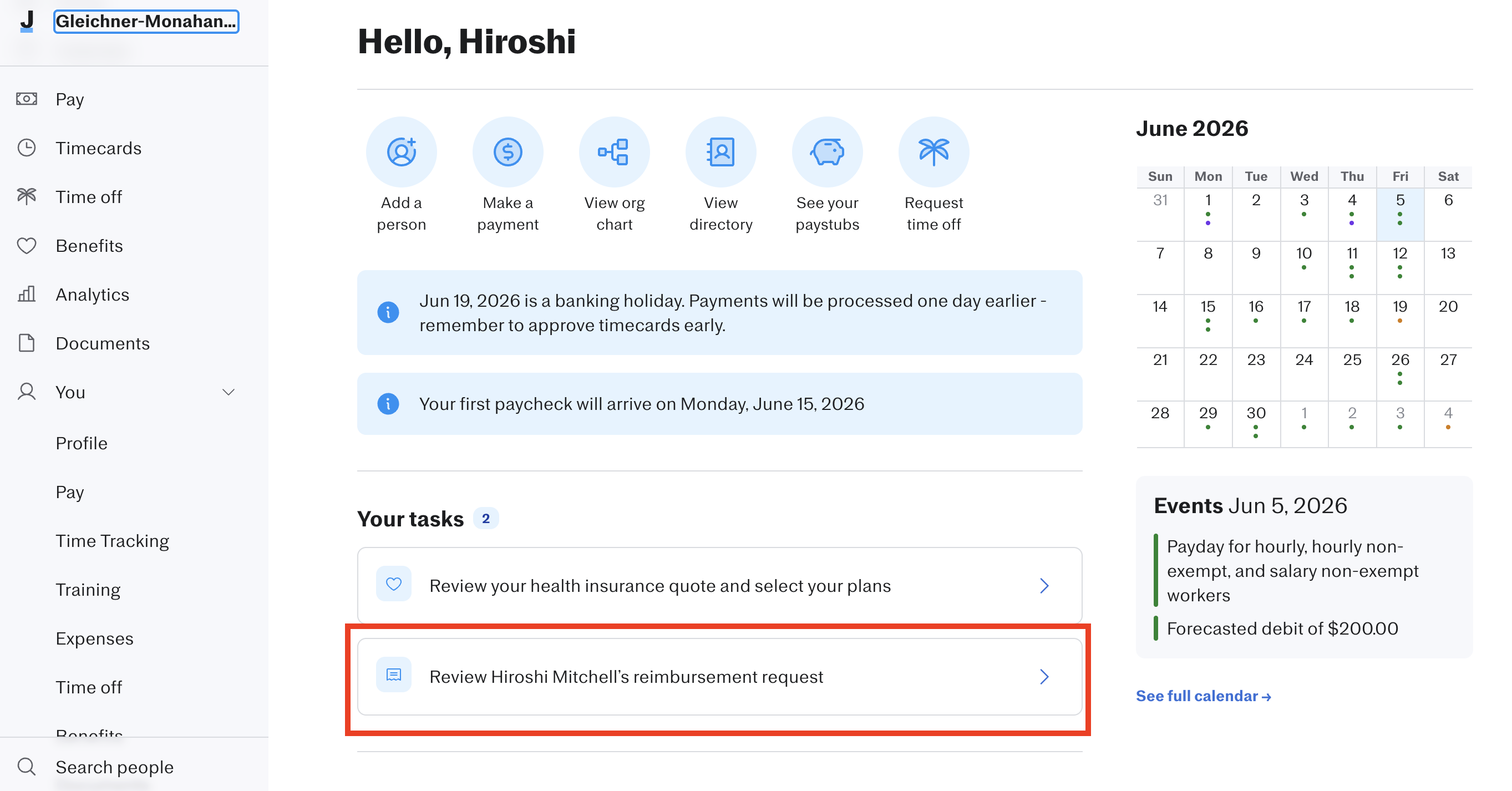The image size is (1512, 791).
Task: Click the Benefits heart icon in the sidebar
Action: pyautogui.click(x=27, y=245)
